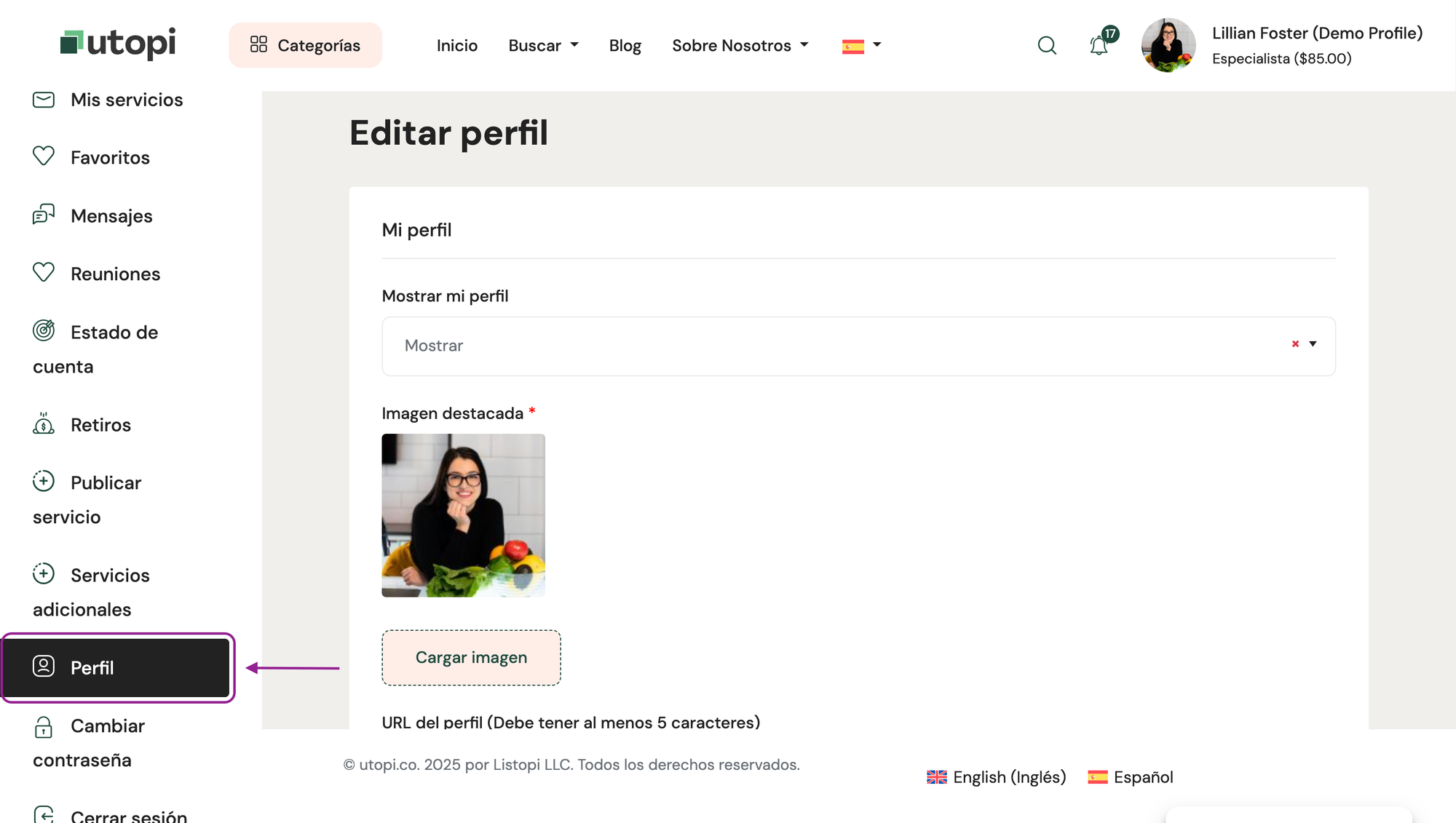The width and height of the screenshot is (1456, 823).
Task: Click the search magnifier icon
Action: [1047, 45]
